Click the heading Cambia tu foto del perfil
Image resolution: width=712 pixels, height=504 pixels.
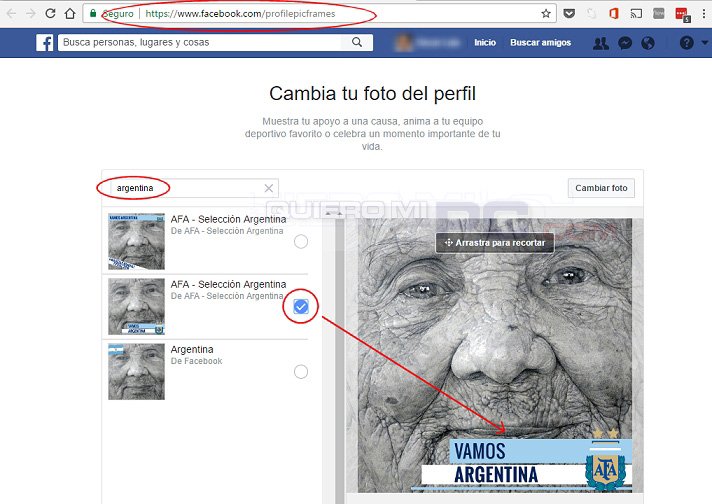tap(372, 94)
